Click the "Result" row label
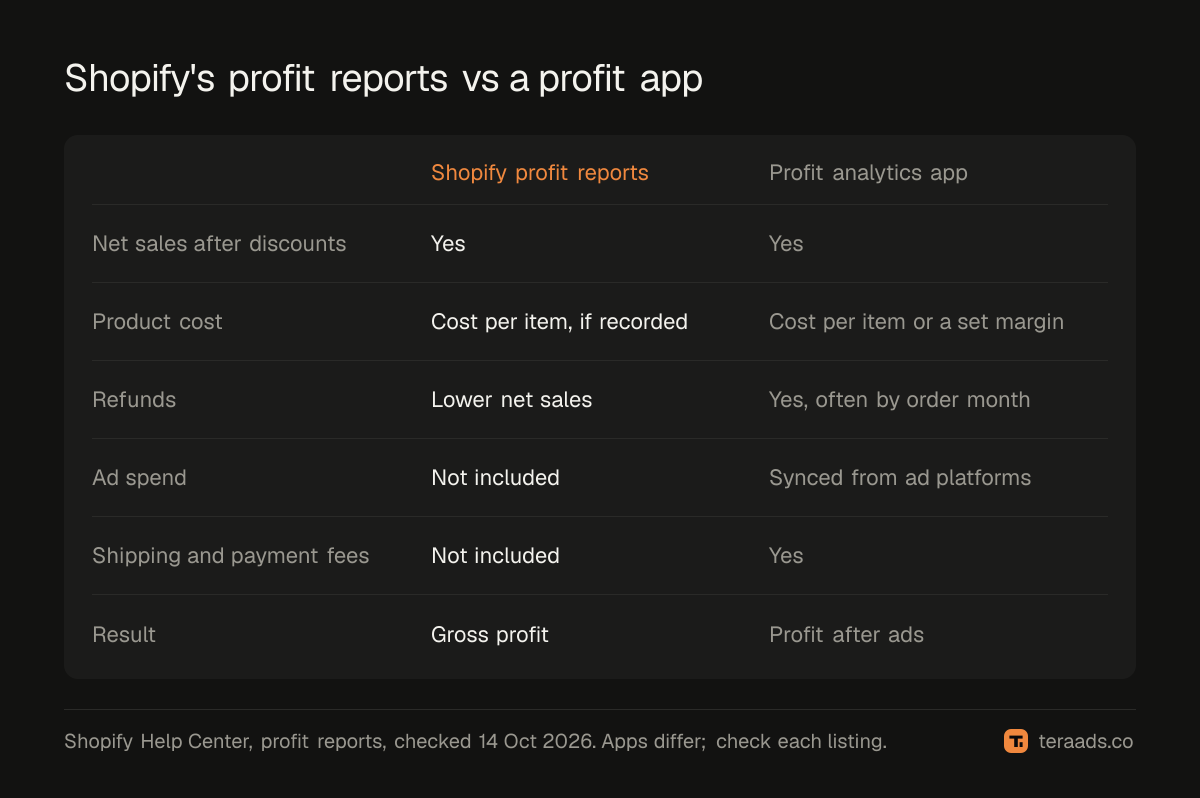This screenshot has width=1200, height=798. 124,634
